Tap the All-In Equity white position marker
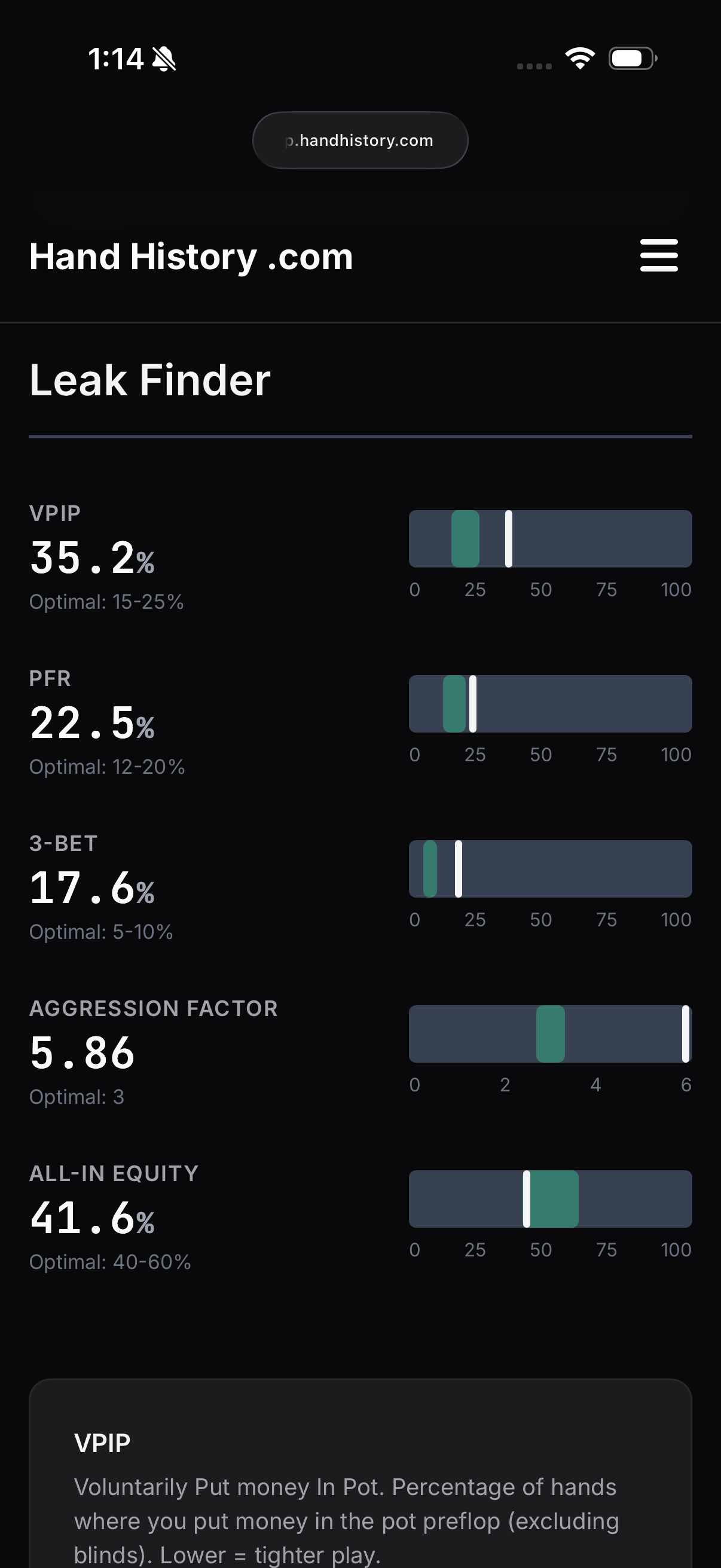This screenshot has width=721, height=1568. click(526, 1198)
